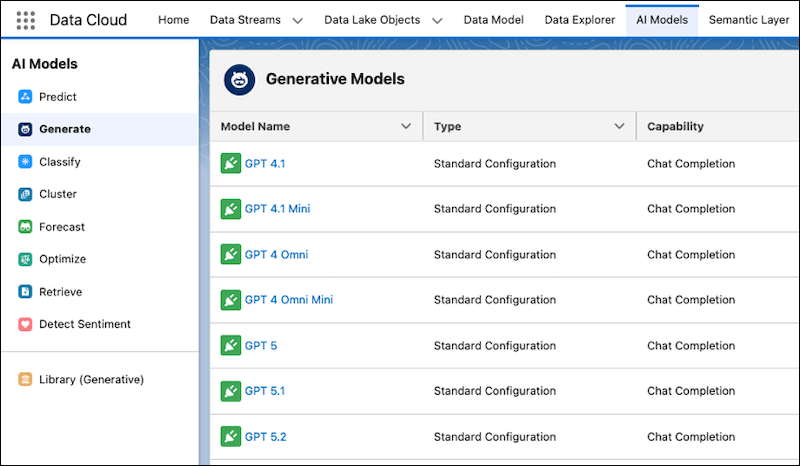Click Chat Completion in the GPT 4.1 row

coord(691,164)
